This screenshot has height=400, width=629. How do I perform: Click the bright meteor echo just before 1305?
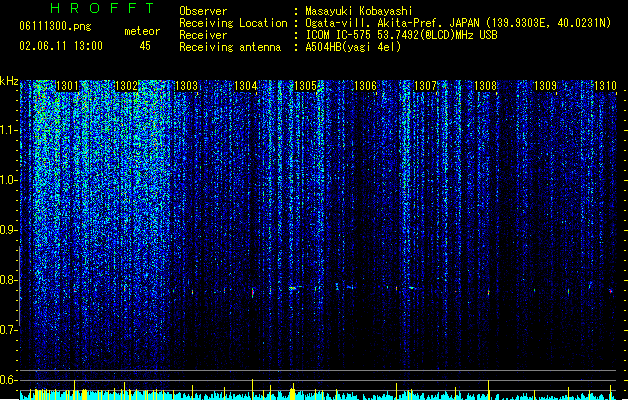click(293, 288)
